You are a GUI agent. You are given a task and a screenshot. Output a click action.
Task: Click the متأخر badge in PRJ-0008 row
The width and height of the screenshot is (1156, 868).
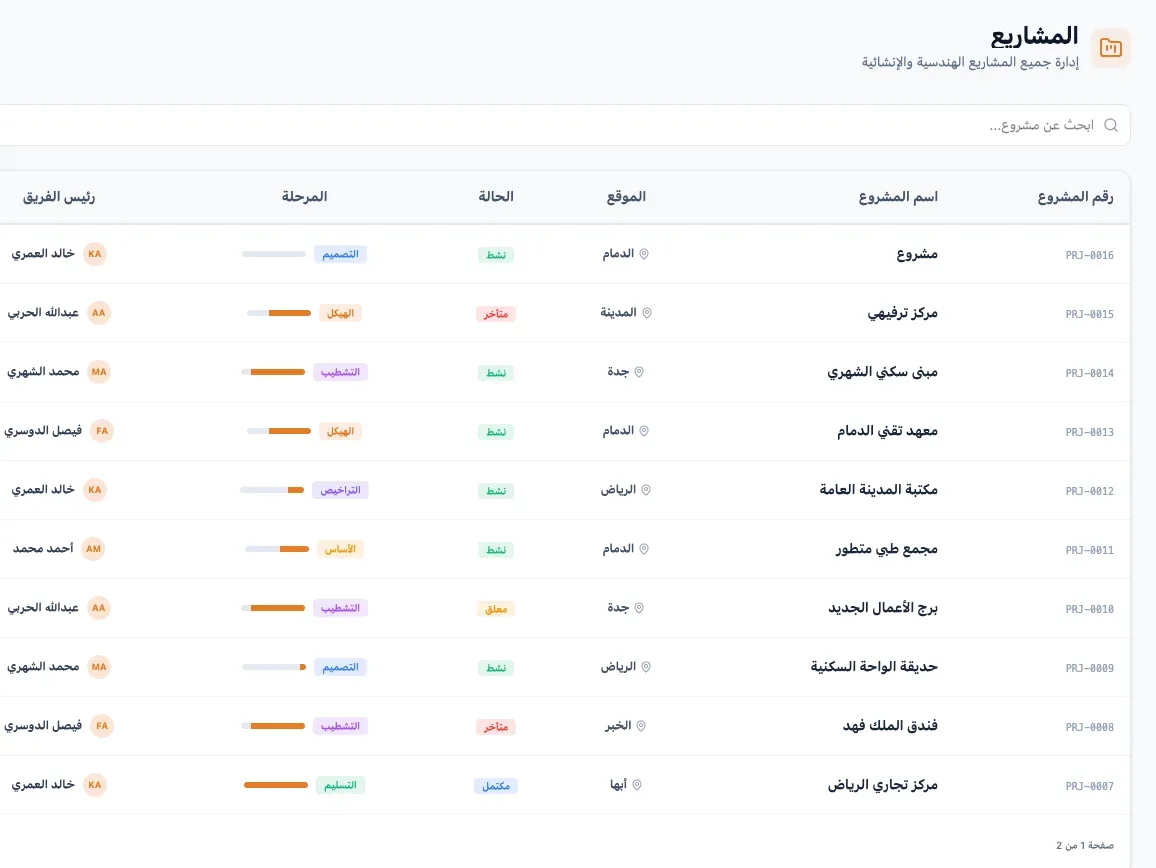(x=495, y=726)
